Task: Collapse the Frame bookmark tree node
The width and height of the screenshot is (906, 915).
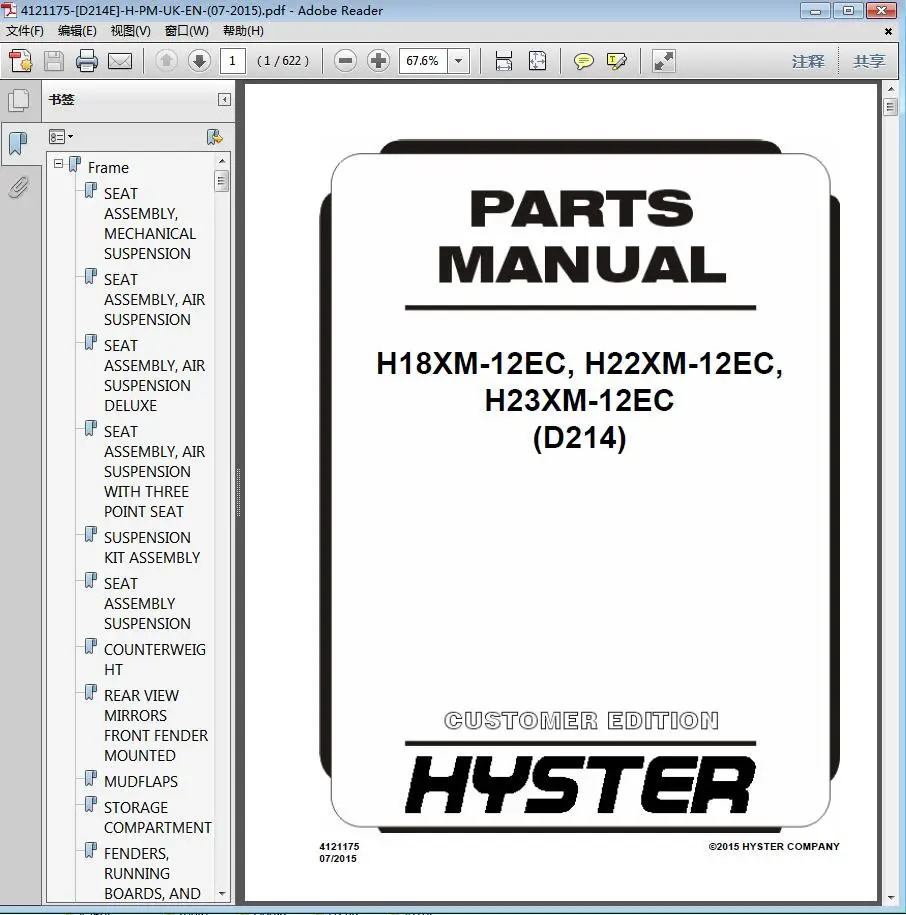Action: click(58, 164)
